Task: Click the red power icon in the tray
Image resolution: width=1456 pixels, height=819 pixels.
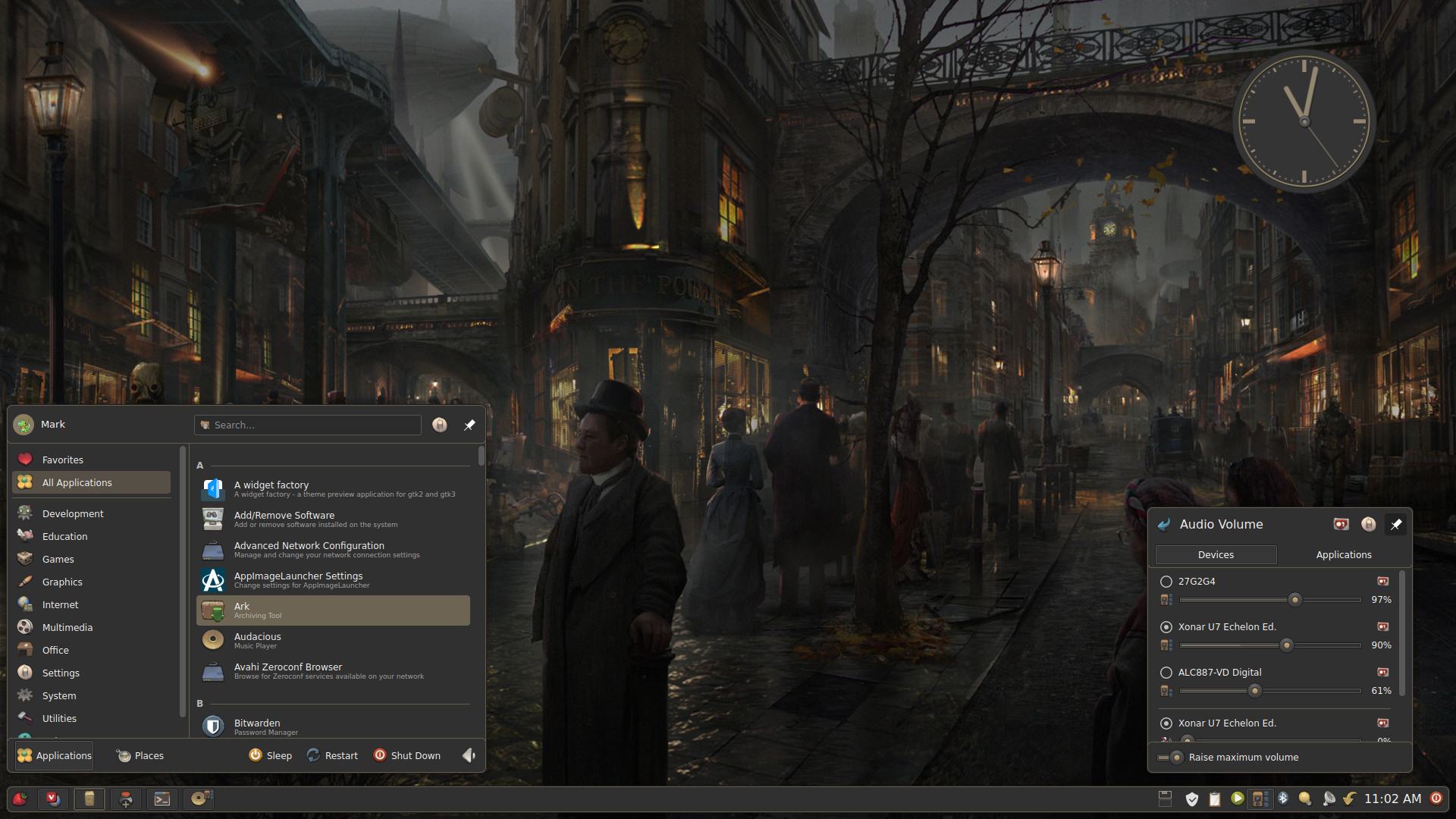Action: (1436, 798)
